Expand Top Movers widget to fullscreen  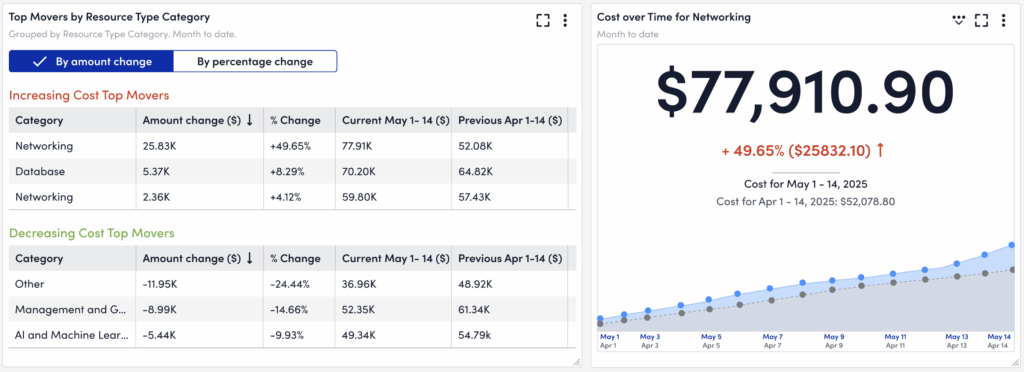point(543,20)
